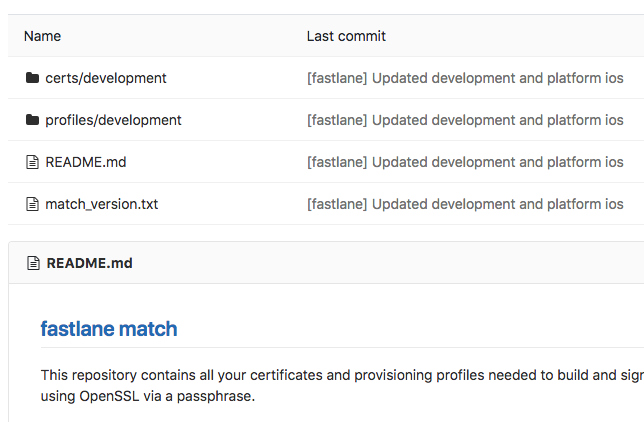
Task: Open the commit message on the match_version.txt row
Action: [465, 204]
